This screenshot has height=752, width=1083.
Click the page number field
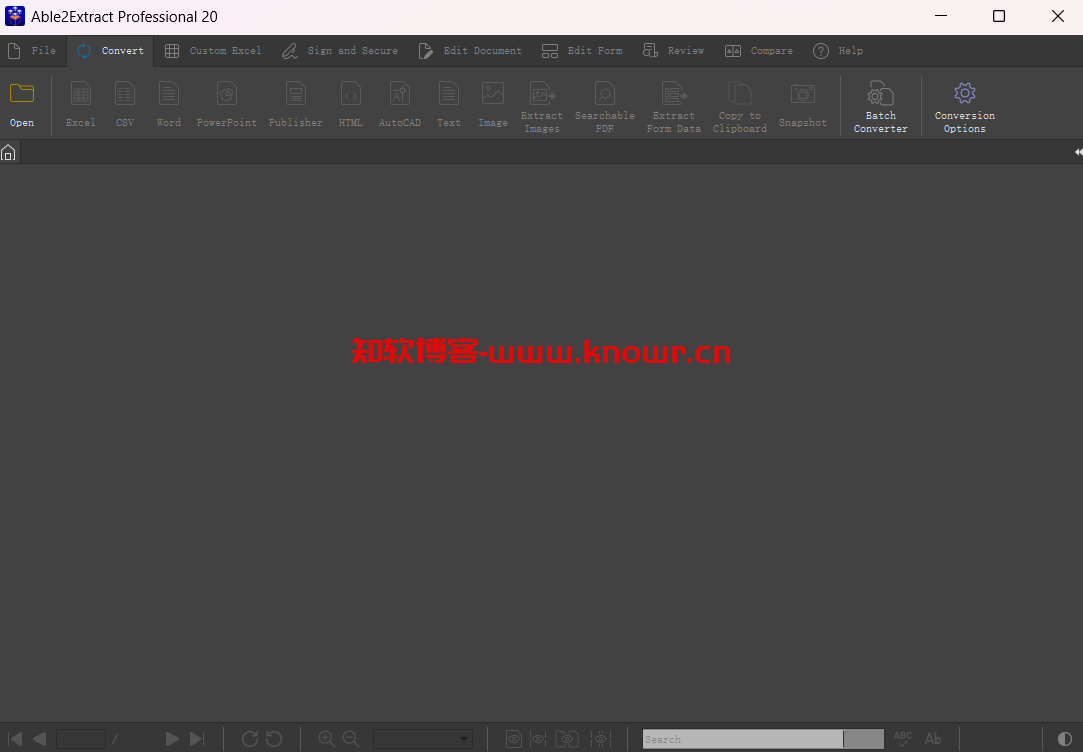[x=81, y=739]
